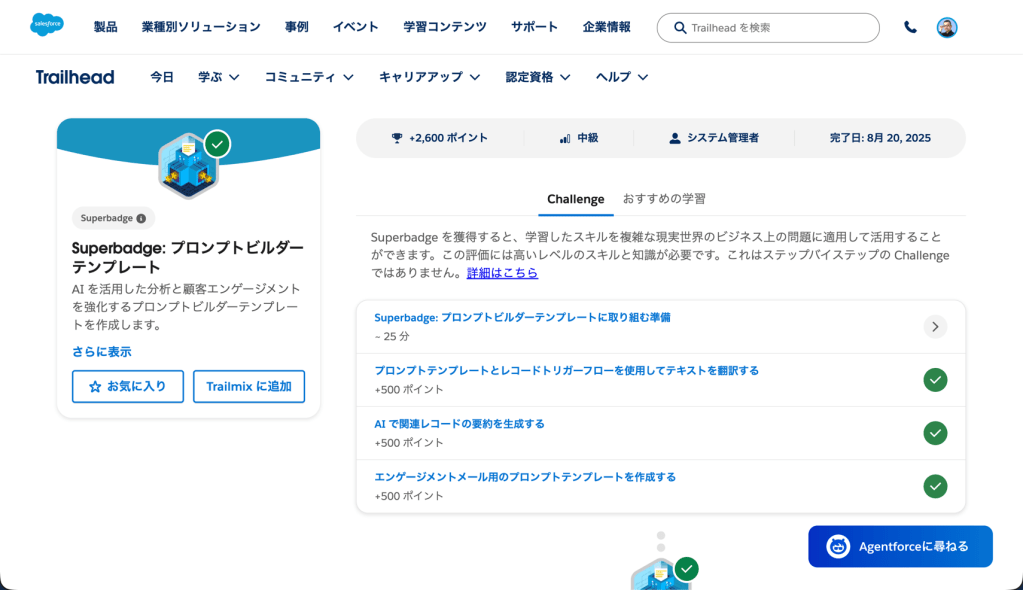The image size is (1023, 590).
Task: Click the trophy points icon
Action: tap(397, 138)
